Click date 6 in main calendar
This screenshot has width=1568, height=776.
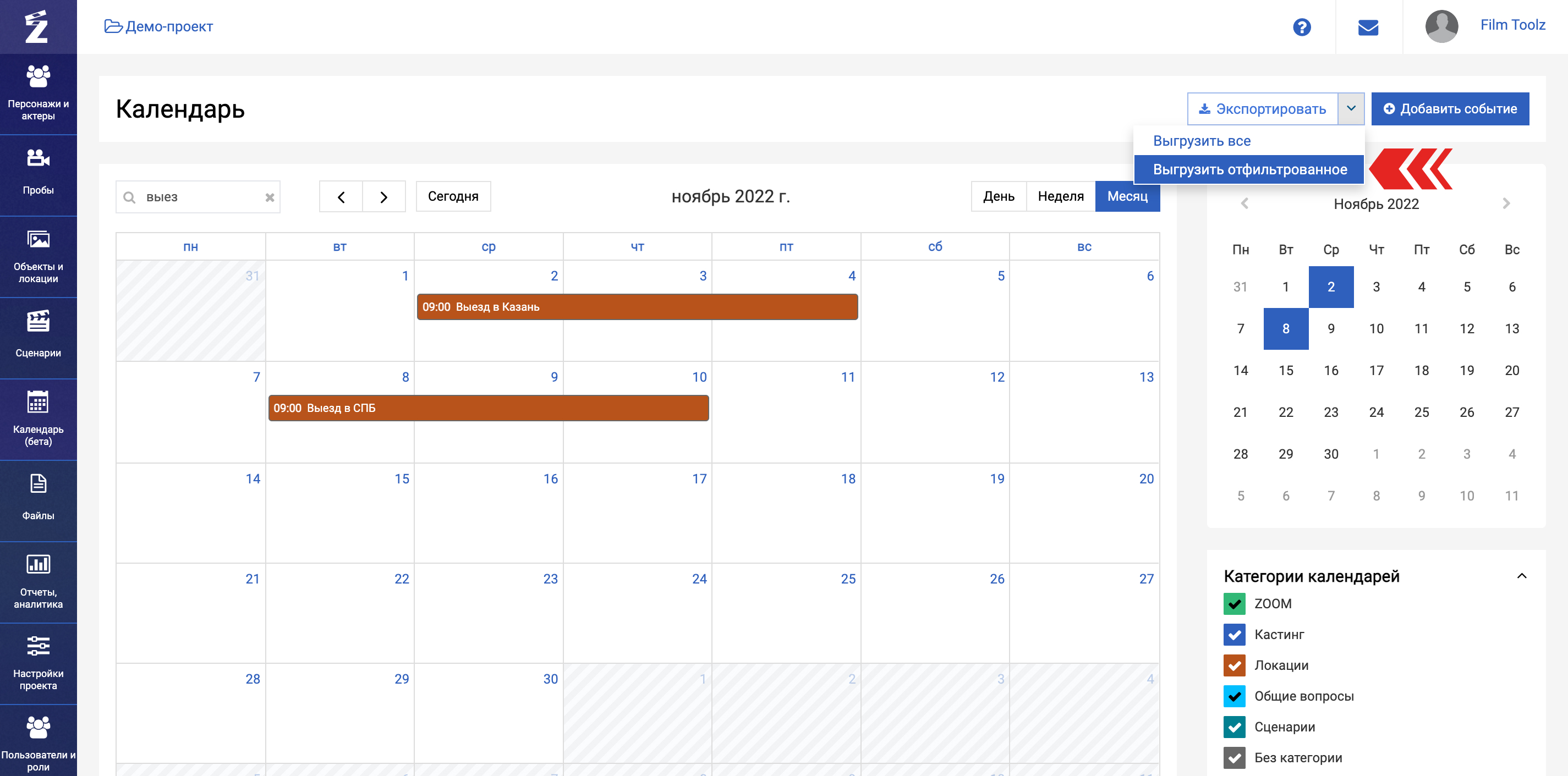pyautogui.click(x=1150, y=276)
